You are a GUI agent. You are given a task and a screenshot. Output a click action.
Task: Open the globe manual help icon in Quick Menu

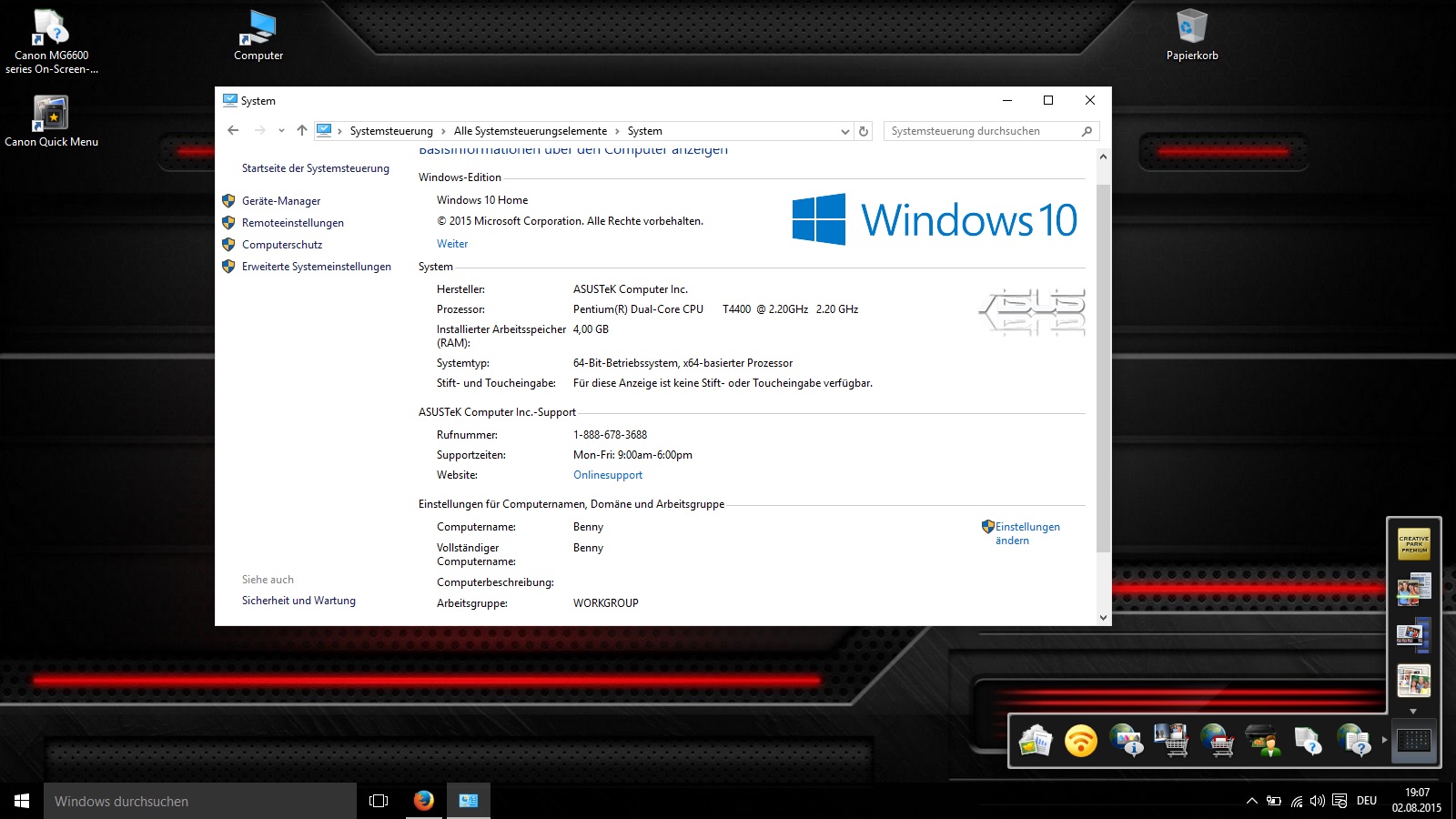[1354, 741]
